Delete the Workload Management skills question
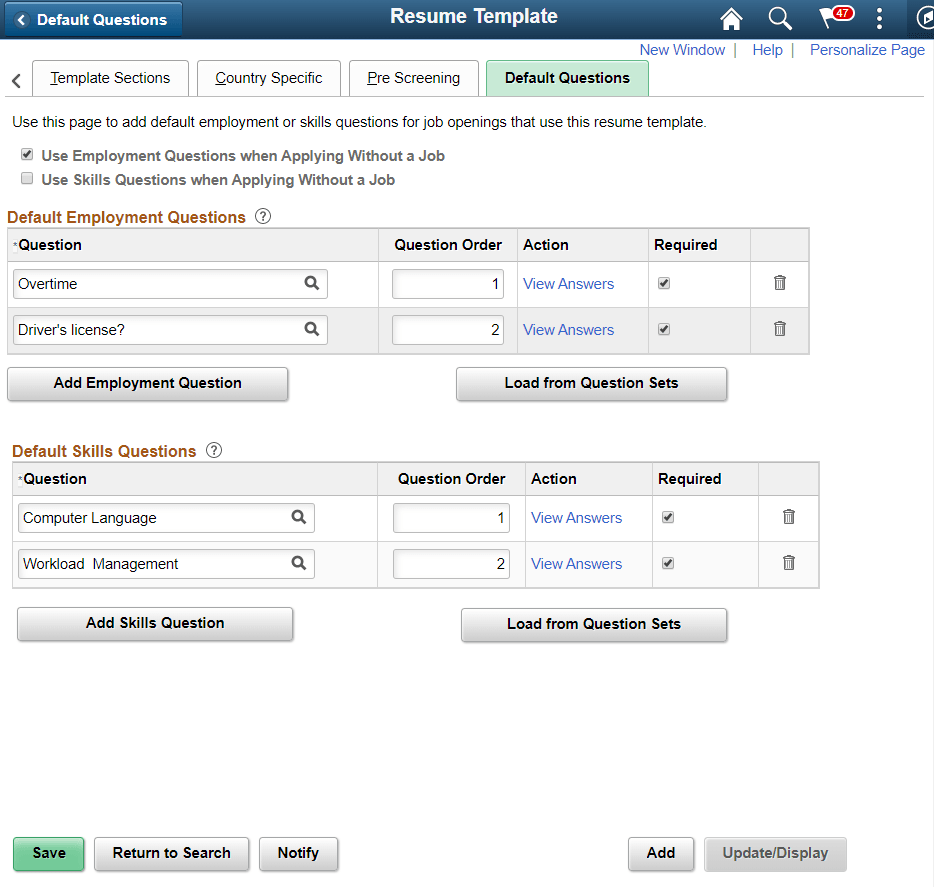Viewport: 934px width, 887px height. [788, 564]
